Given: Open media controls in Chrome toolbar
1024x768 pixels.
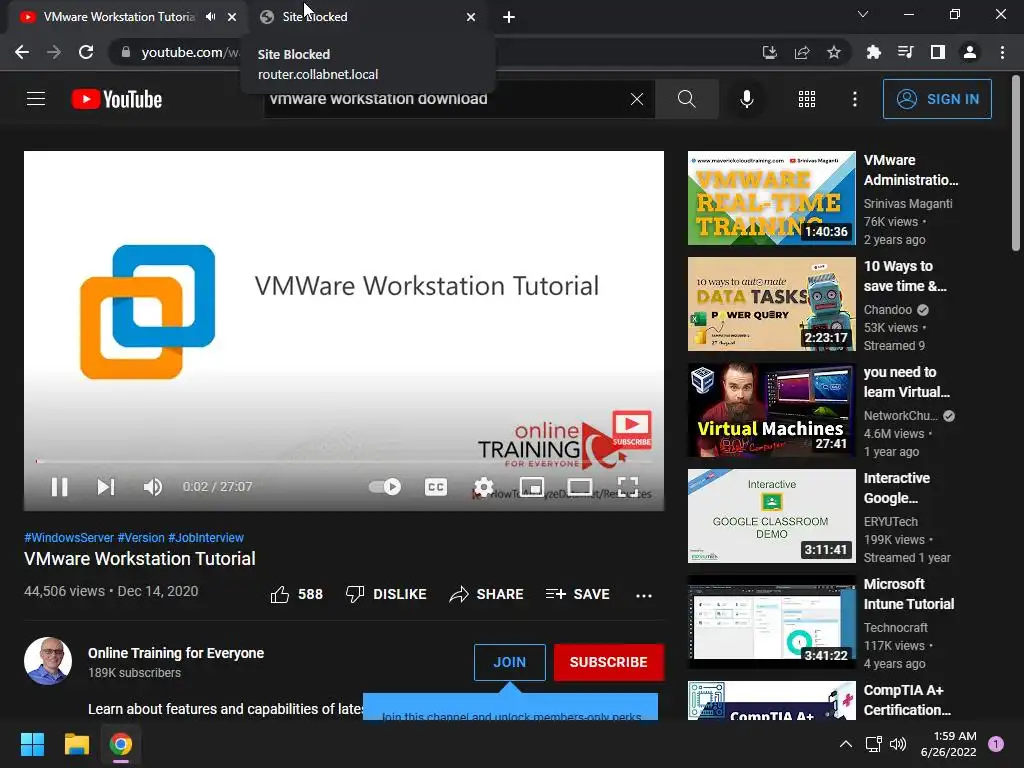Looking at the screenshot, I should [905, 52].
